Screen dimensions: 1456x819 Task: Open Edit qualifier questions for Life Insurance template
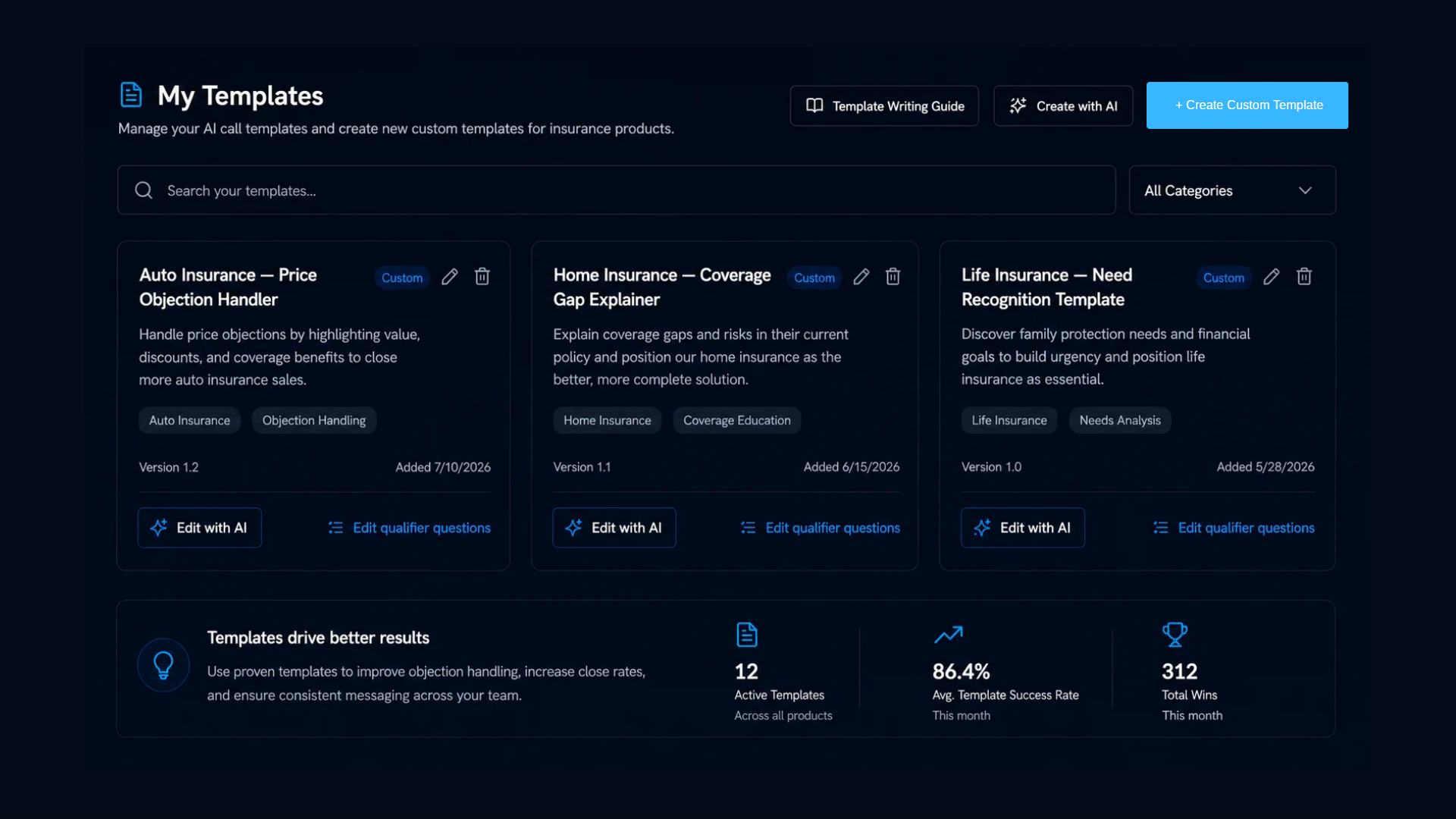click(x=1234, y=528)
